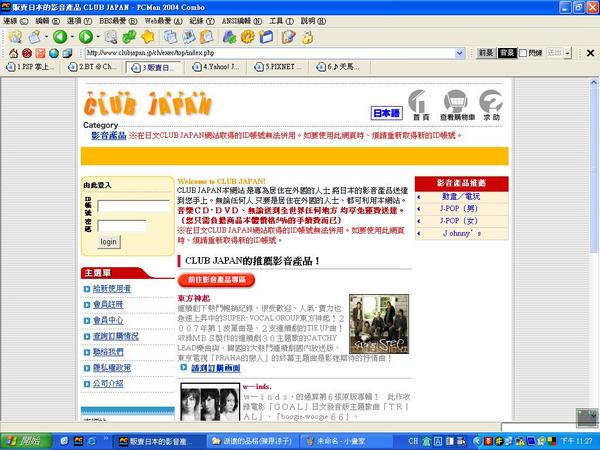Click the stacked windows icon on the address toolbar
This screenshot has height=450, width=600.
[x=67, y=53]
